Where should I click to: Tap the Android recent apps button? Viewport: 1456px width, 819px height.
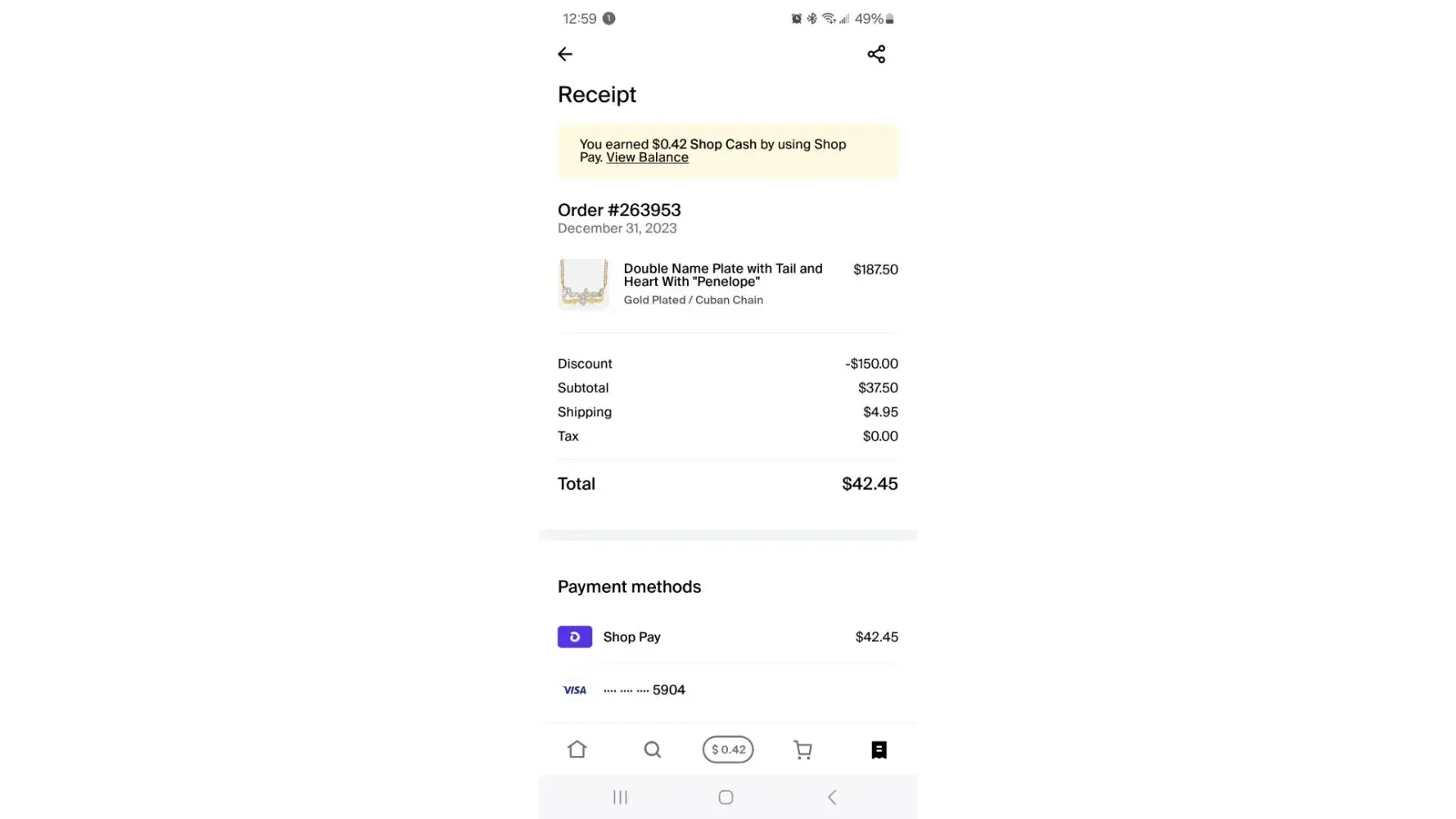(x=620, y=797)
